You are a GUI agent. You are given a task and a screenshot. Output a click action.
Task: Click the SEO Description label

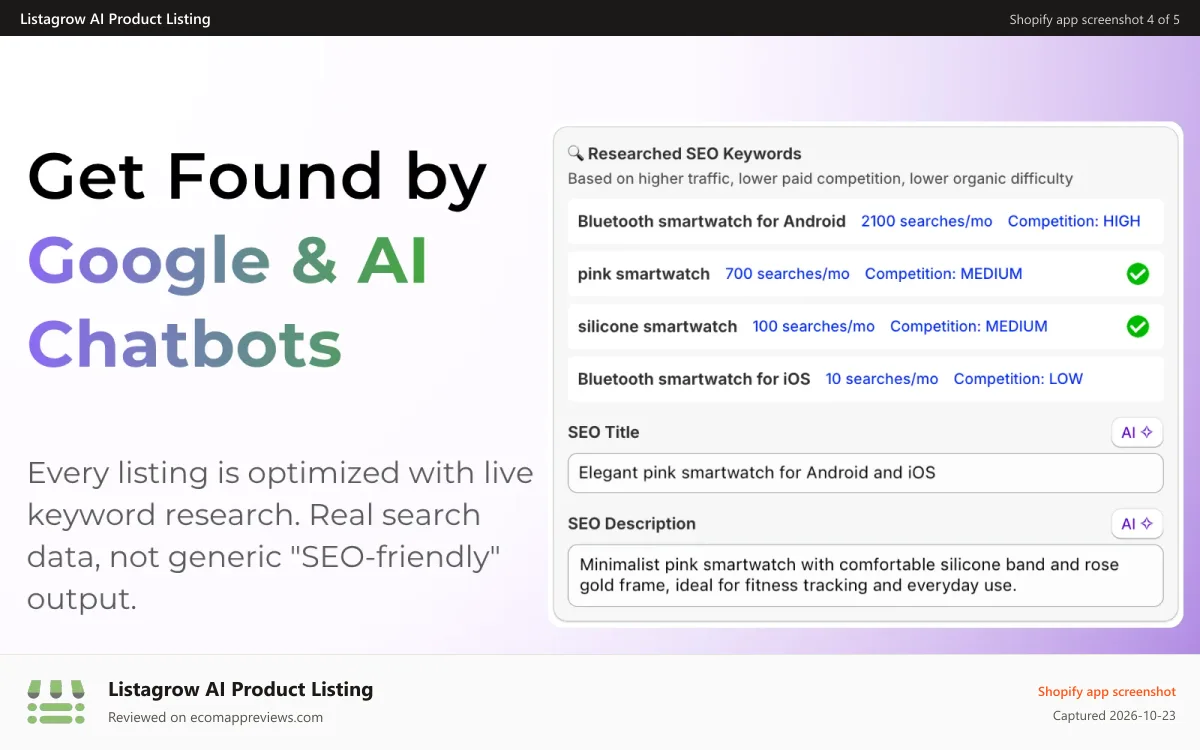tap(631, 523)
